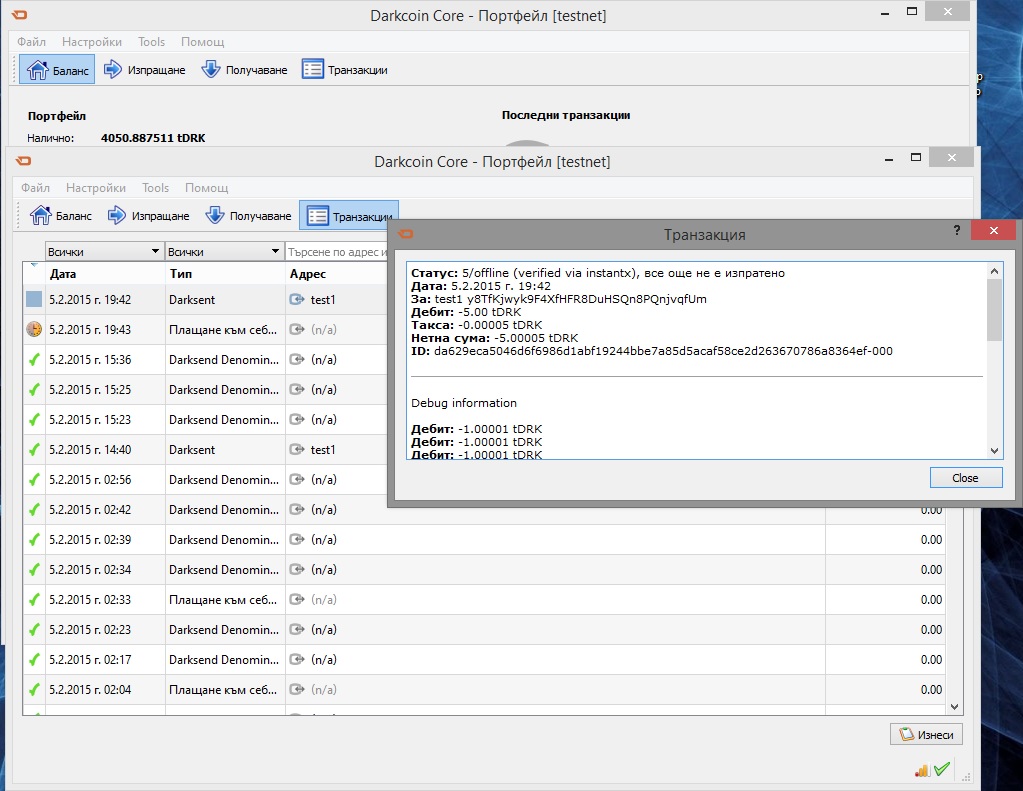Click address arrow icon in 02:39 row
Screen dimensions: 1023x791
tap(297, 540)
